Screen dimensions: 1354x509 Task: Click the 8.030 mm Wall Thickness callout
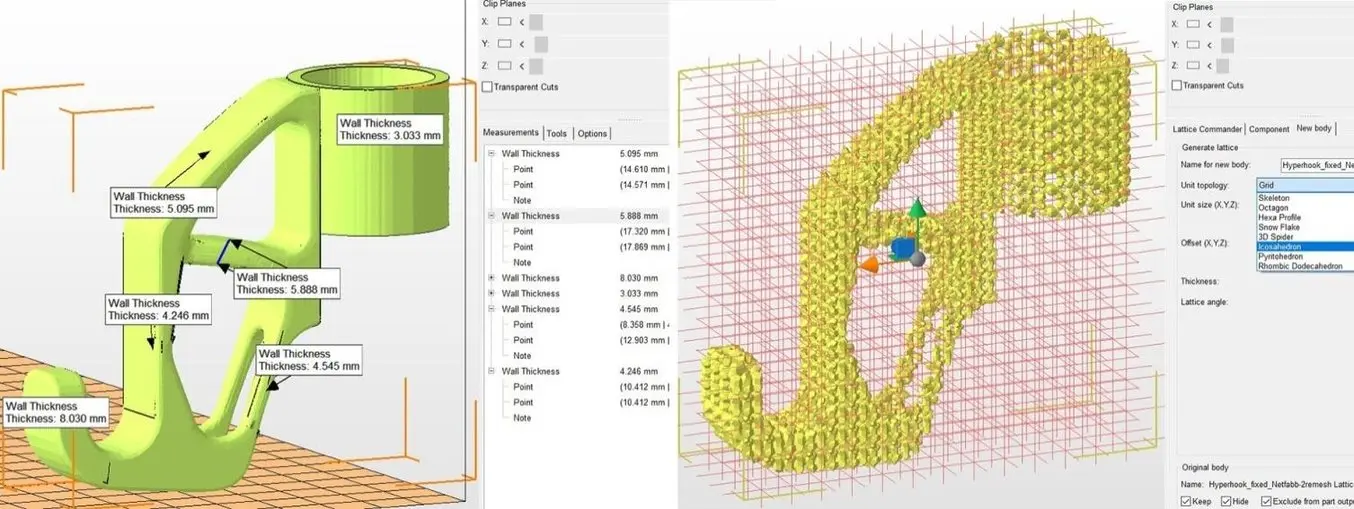(x=55, y=412)
